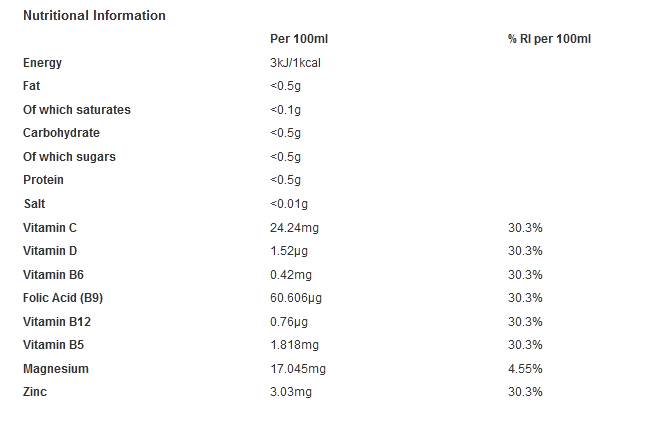Screen dimensions: 657x432
Task: Click the Folic Acid (B9) label
Action: [63, 298]
